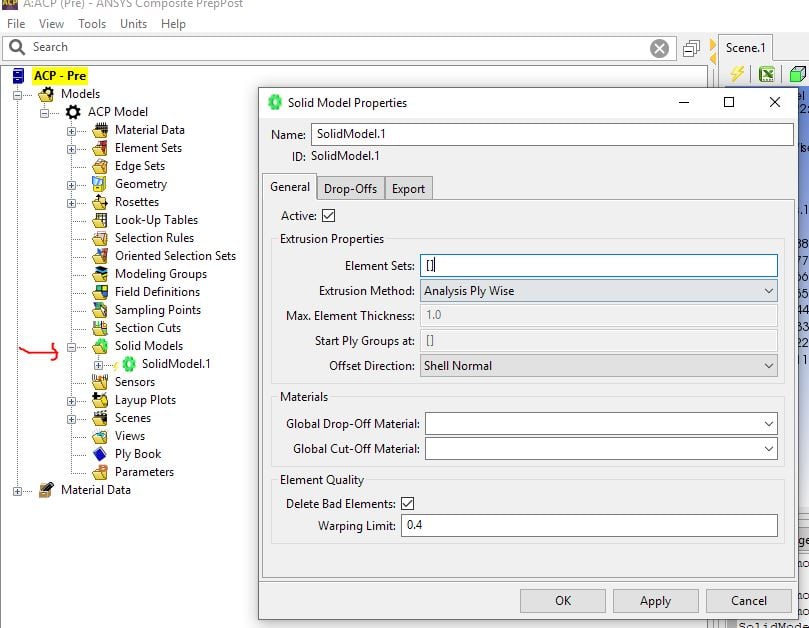Expand the Element Sets node
Screen dimensions: 809x628
tap(71, 149)
